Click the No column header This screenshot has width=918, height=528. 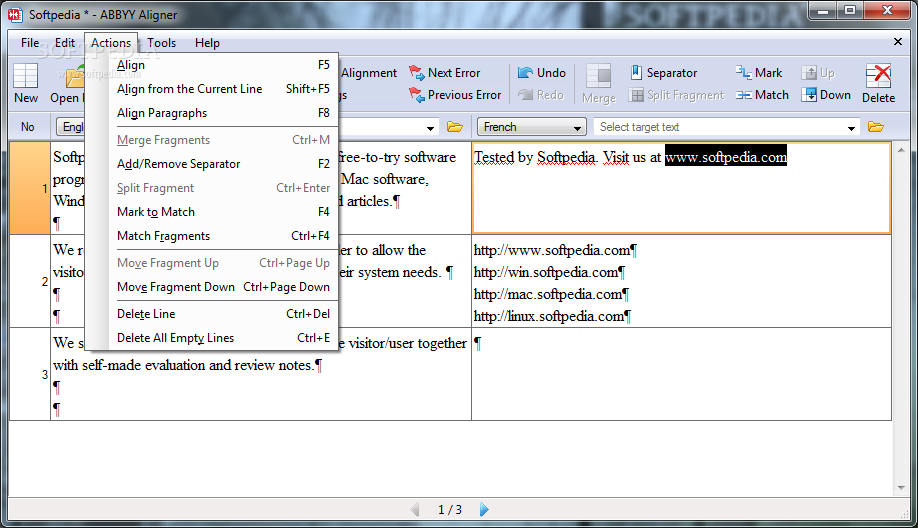click(28, 127)
